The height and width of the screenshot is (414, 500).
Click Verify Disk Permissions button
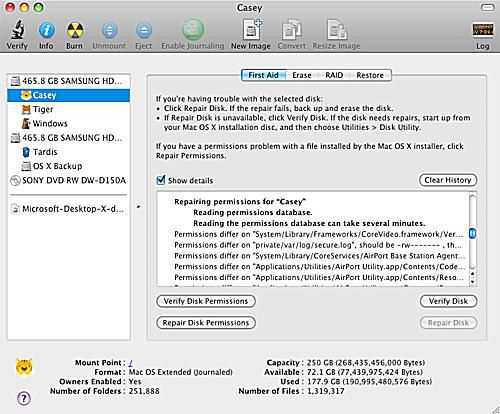tap(206, 301)
